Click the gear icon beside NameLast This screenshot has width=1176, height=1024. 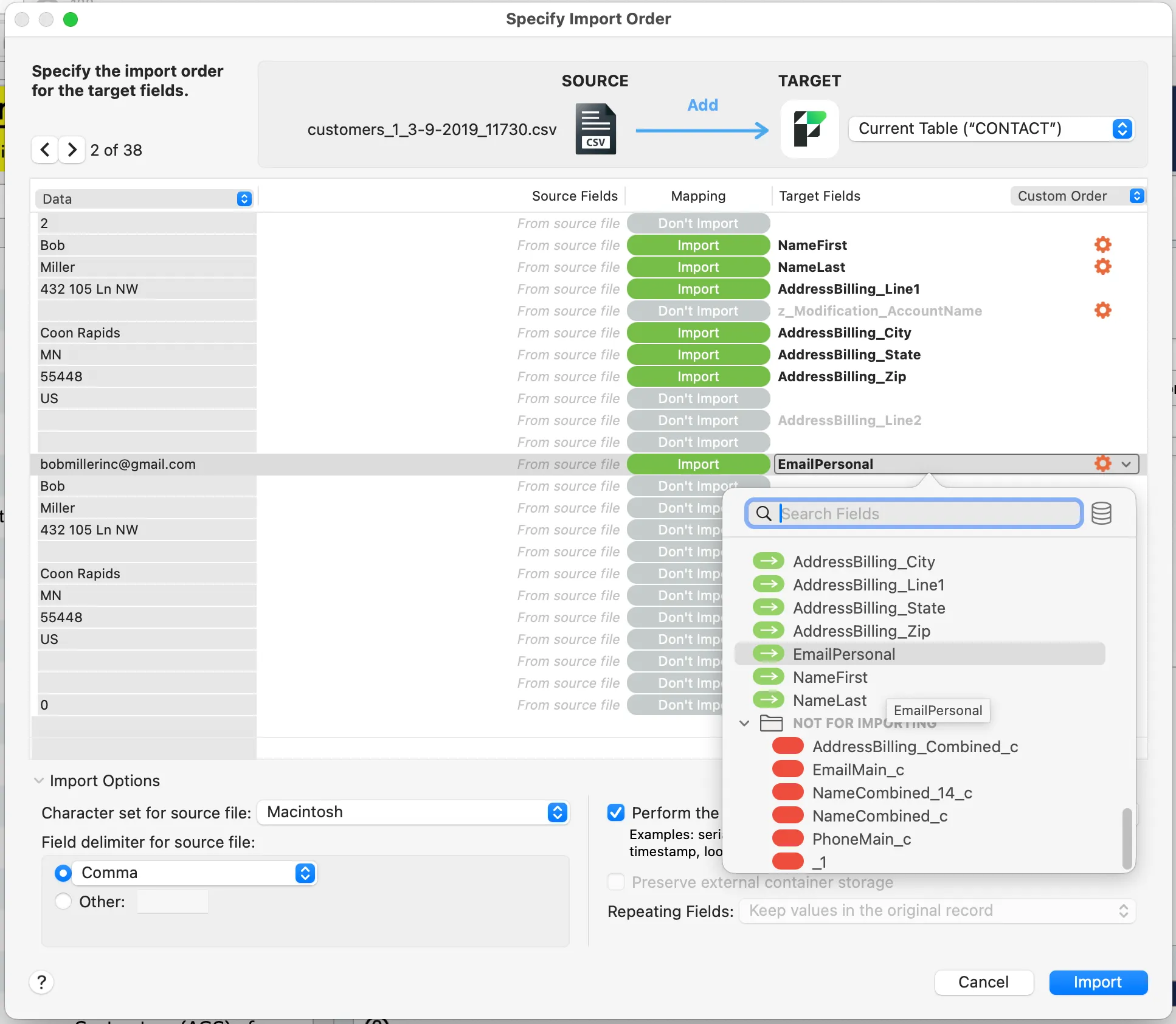[1102, 267]
